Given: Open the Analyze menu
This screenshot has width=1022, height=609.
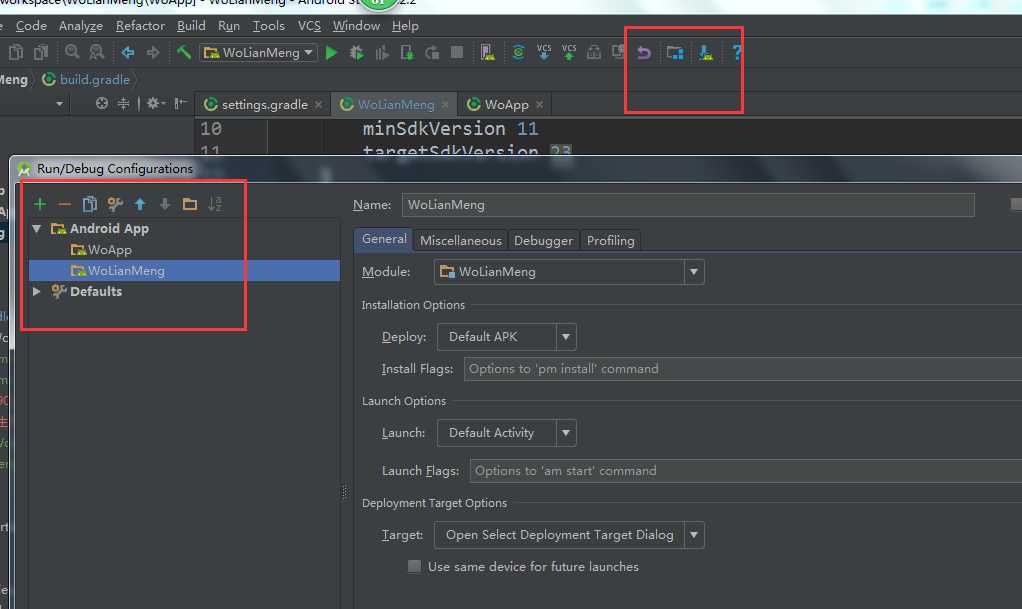Looking at the screenshot, I should [x=81, y=25].
